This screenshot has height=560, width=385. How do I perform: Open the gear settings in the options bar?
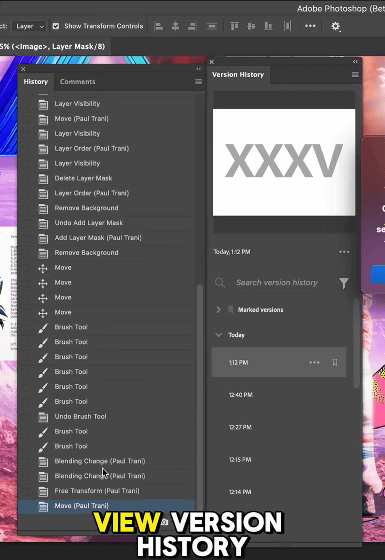[335, 26]
